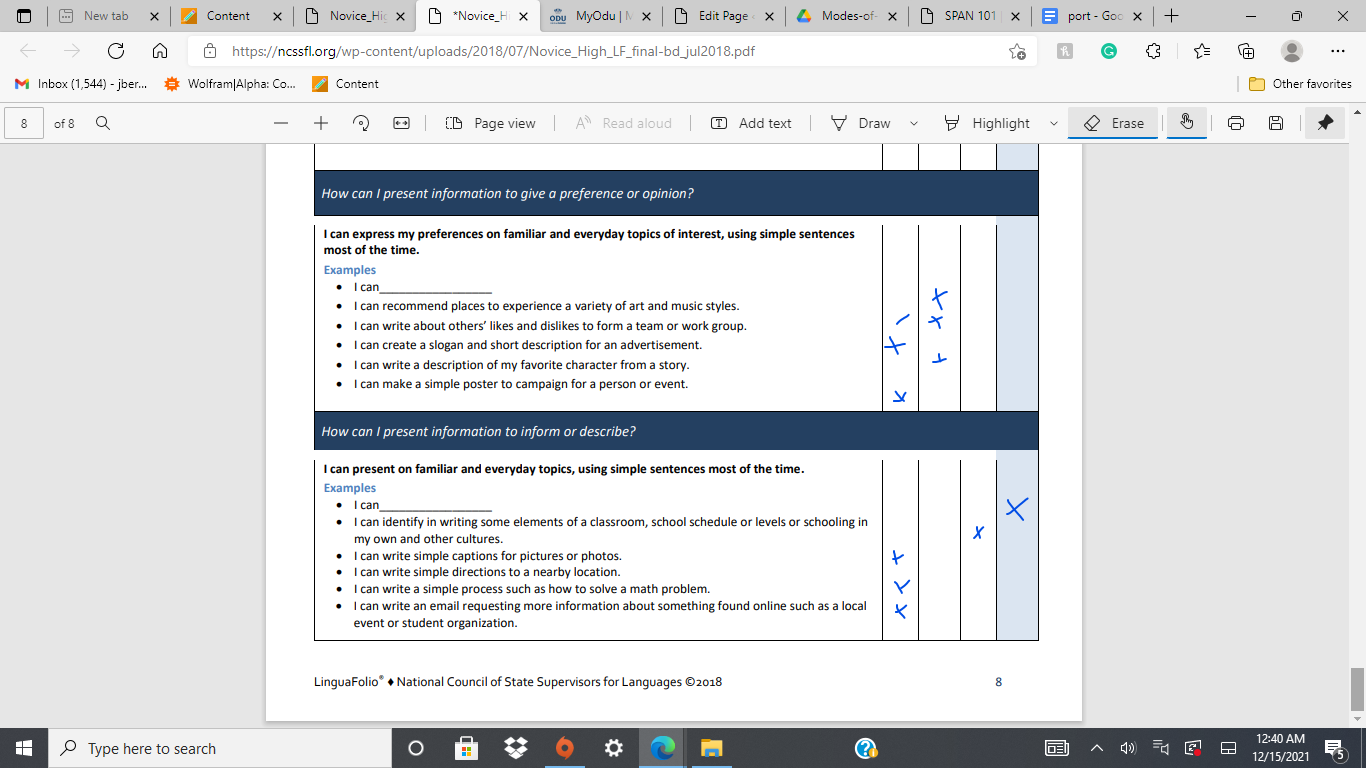The image size is (1366, 768).
Task: Toggle the Draw tool
Action: pyautogui.click(x=861, y=123)
